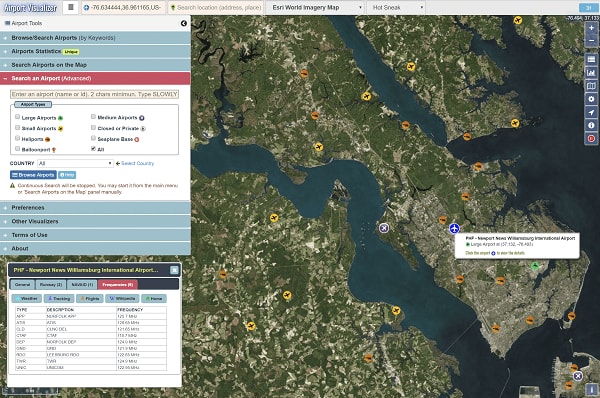Uncheck the All airport types checkbox
This screenshot has height=398, width=600.
coord(93,148)
